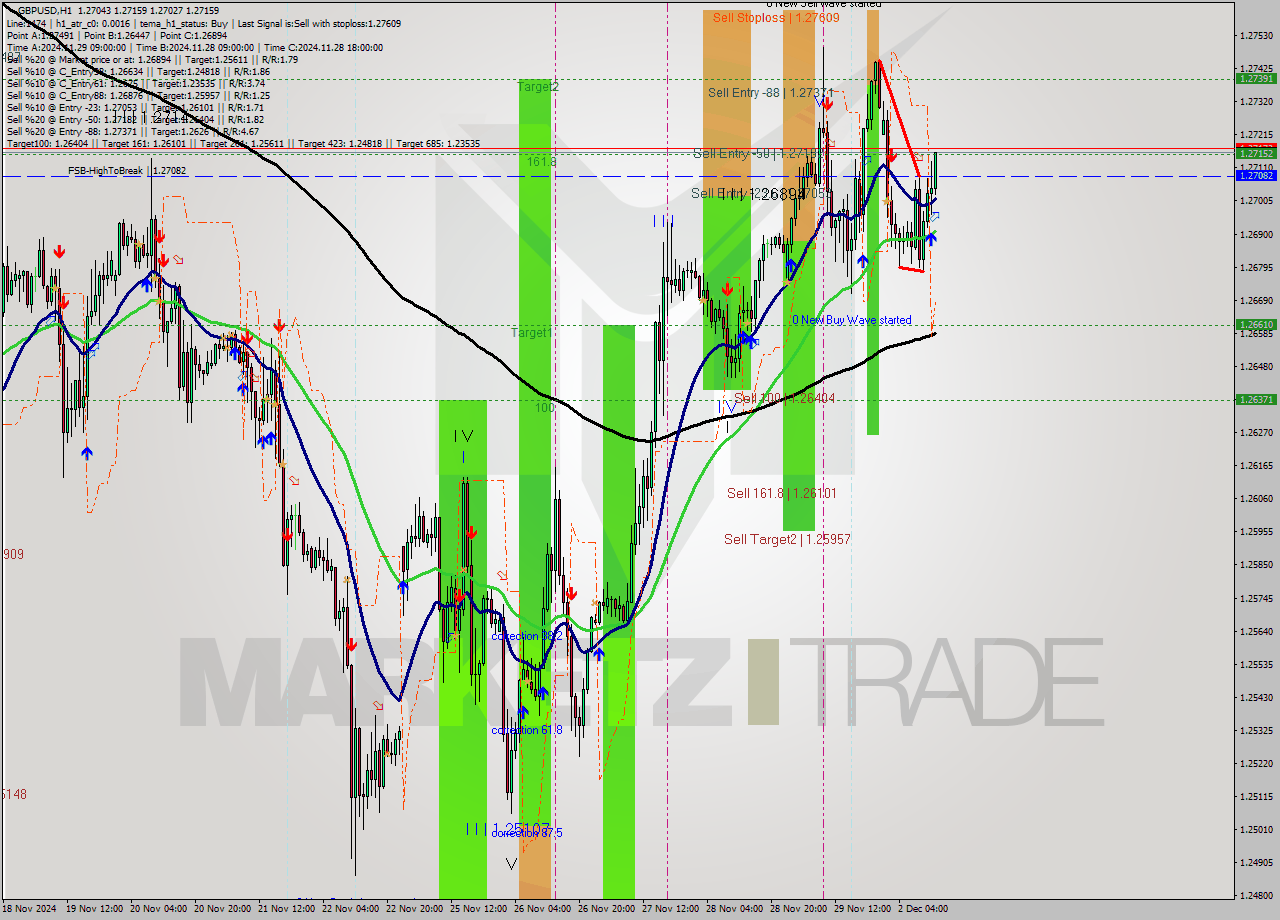The width and height of the screenshot is (1280, 920).
Task: Click the green 1.27152 price tag
Action: tap(1255, 154)
